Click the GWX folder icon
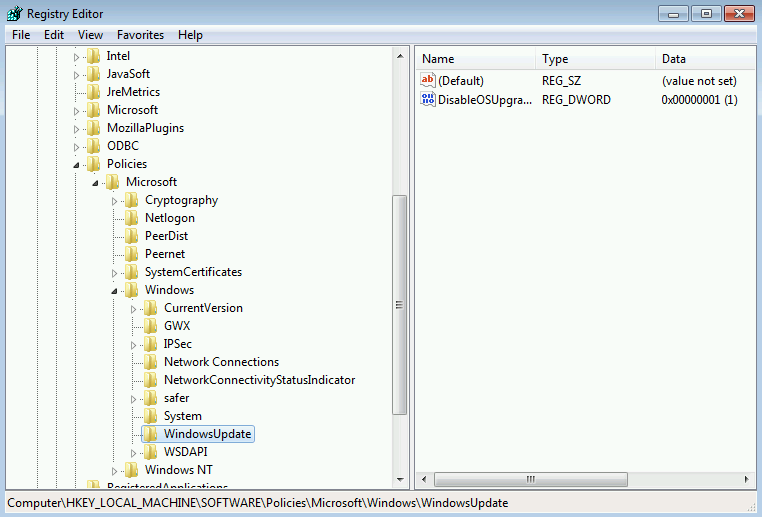762x517 pixels. (x=150, y=326)
